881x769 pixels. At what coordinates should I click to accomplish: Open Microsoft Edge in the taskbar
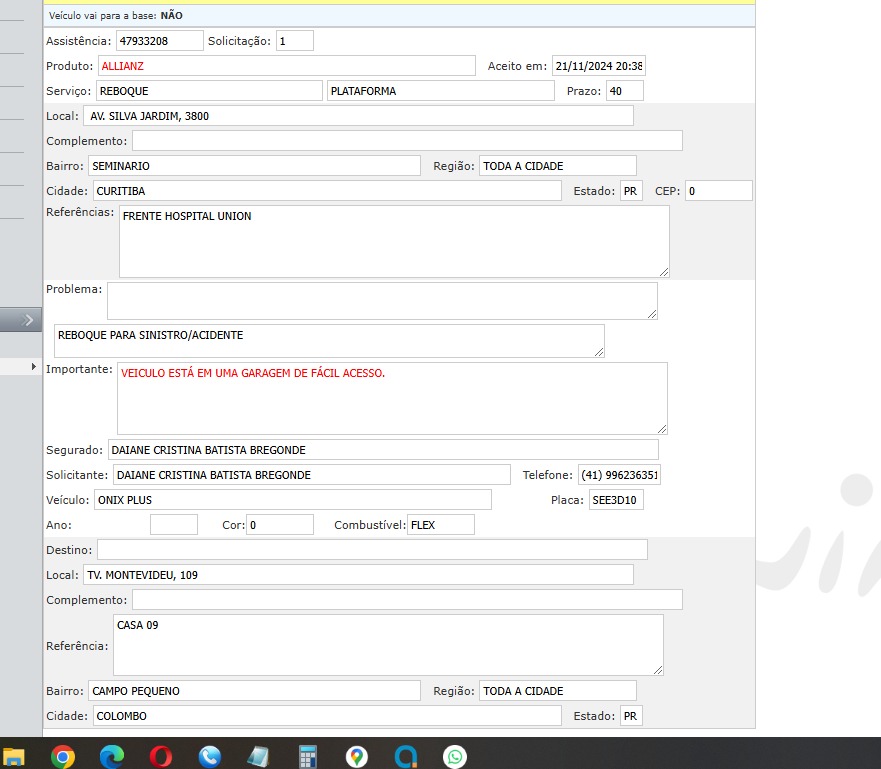[x=112, y=756]
